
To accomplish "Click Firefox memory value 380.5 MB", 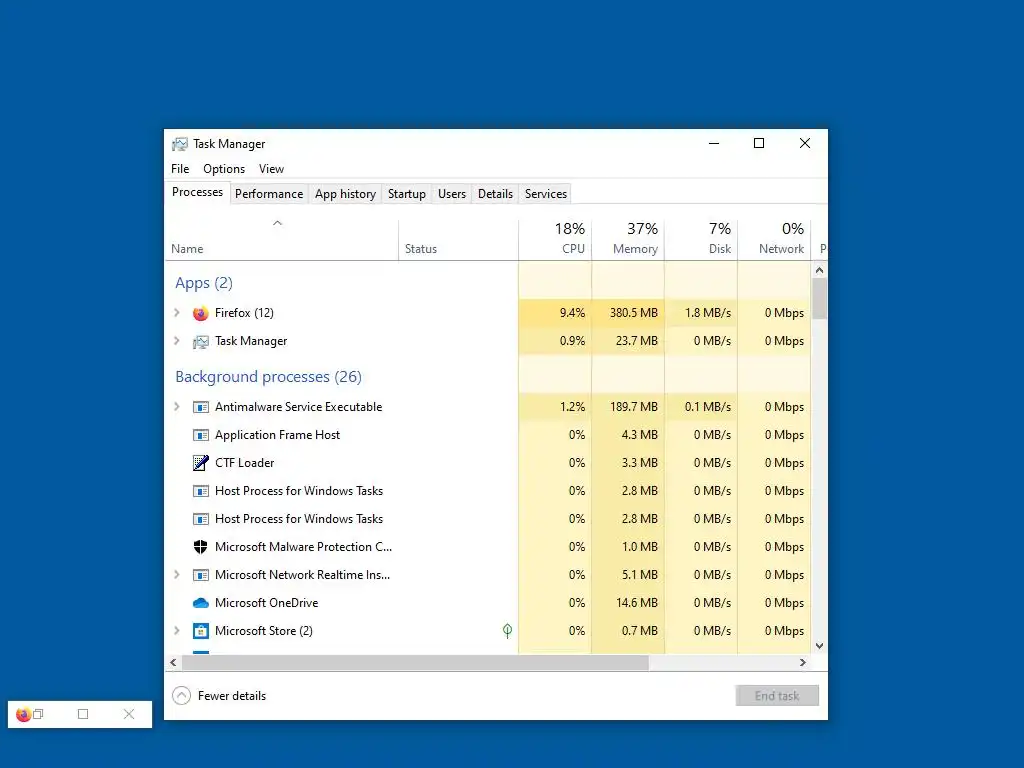I will 633,313.
